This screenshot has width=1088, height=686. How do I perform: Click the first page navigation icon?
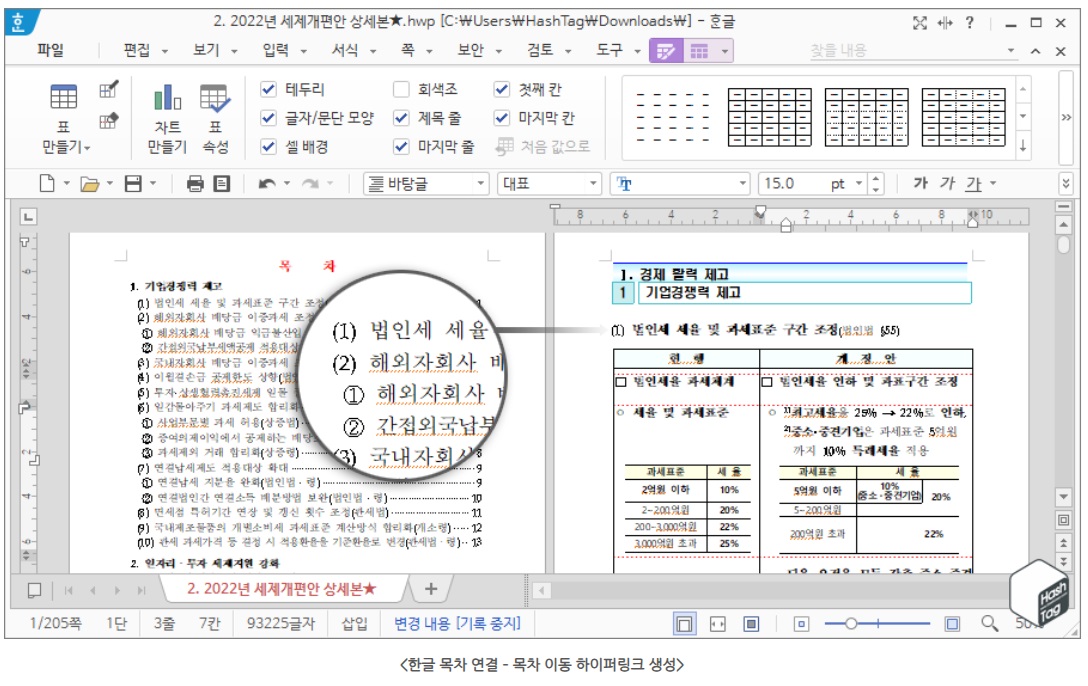pyautogui.click(x=68, y=590)
